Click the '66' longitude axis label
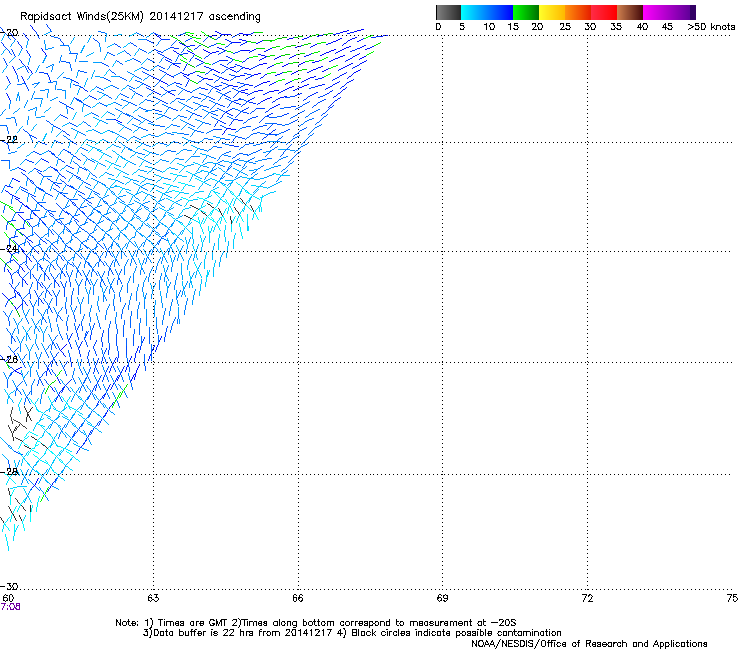Image resolution: width=740 pixels, height=650 pixels. pyautogui.click(x=298, y=598)
